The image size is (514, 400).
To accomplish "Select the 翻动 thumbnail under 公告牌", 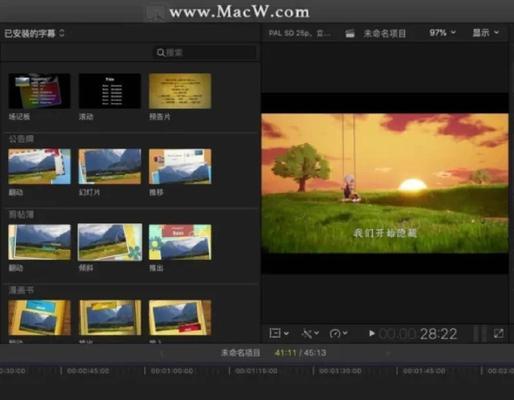I will tap(39, 166).
